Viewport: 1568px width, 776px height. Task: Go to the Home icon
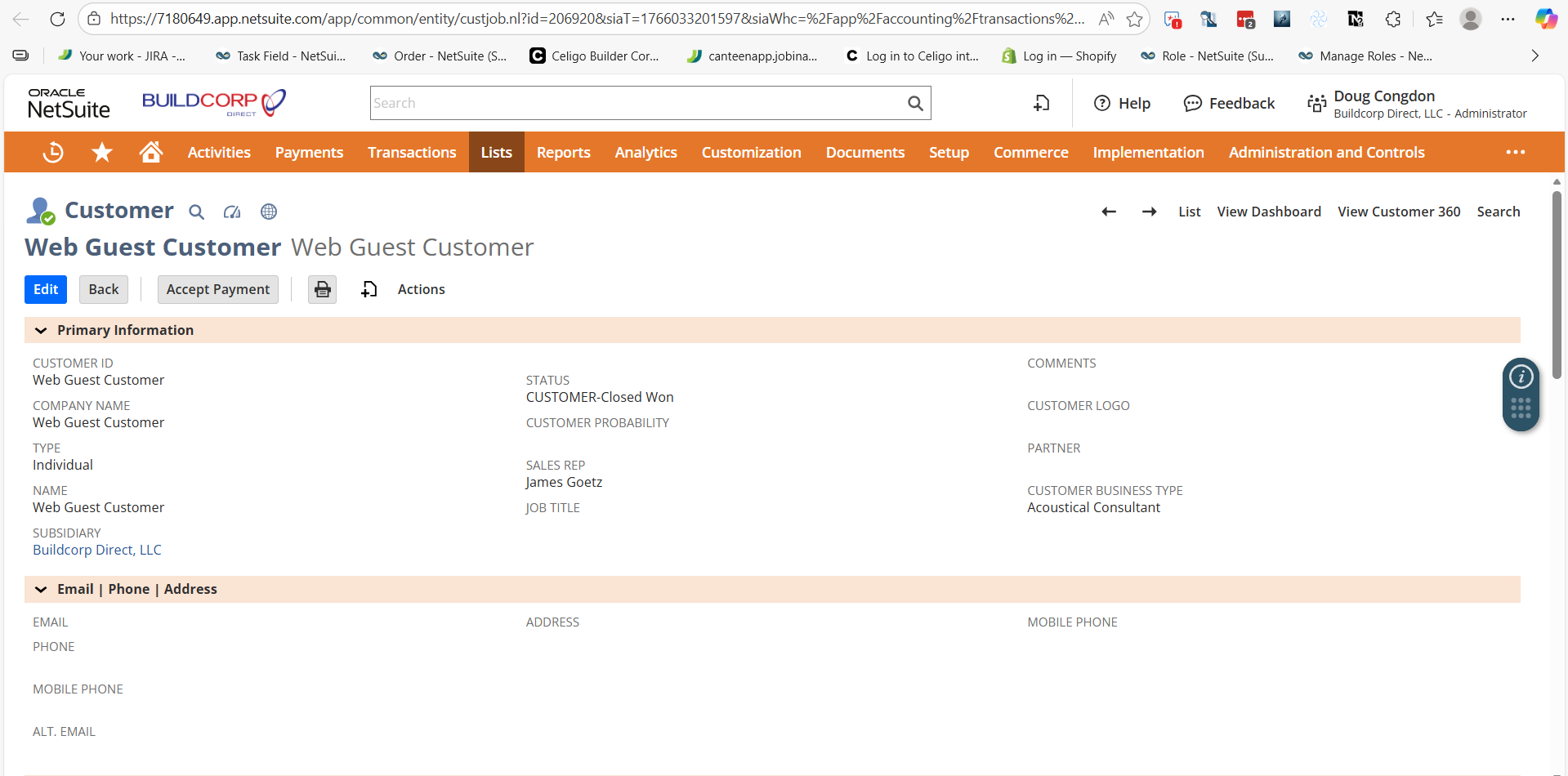(x=150, y=152)
